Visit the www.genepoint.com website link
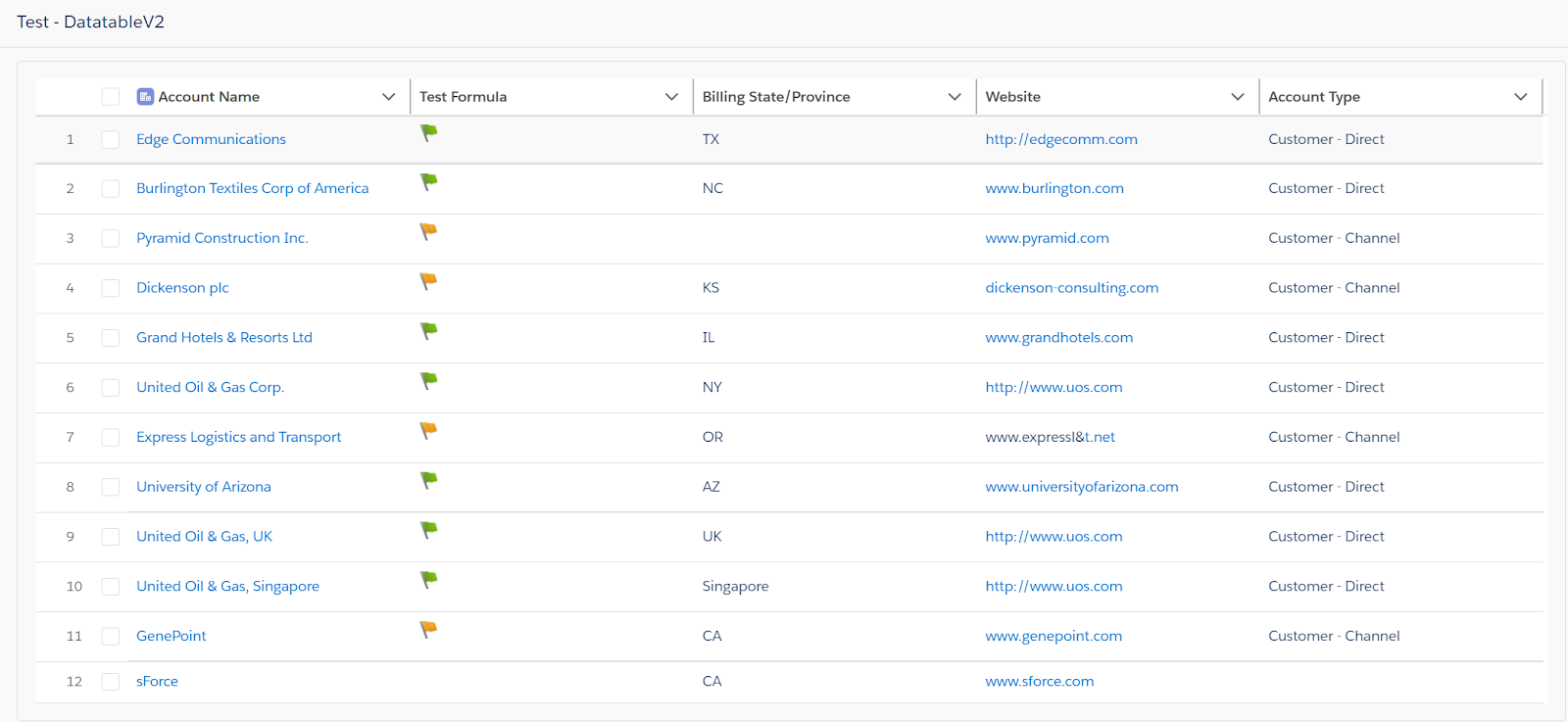 pos(1053,636)
